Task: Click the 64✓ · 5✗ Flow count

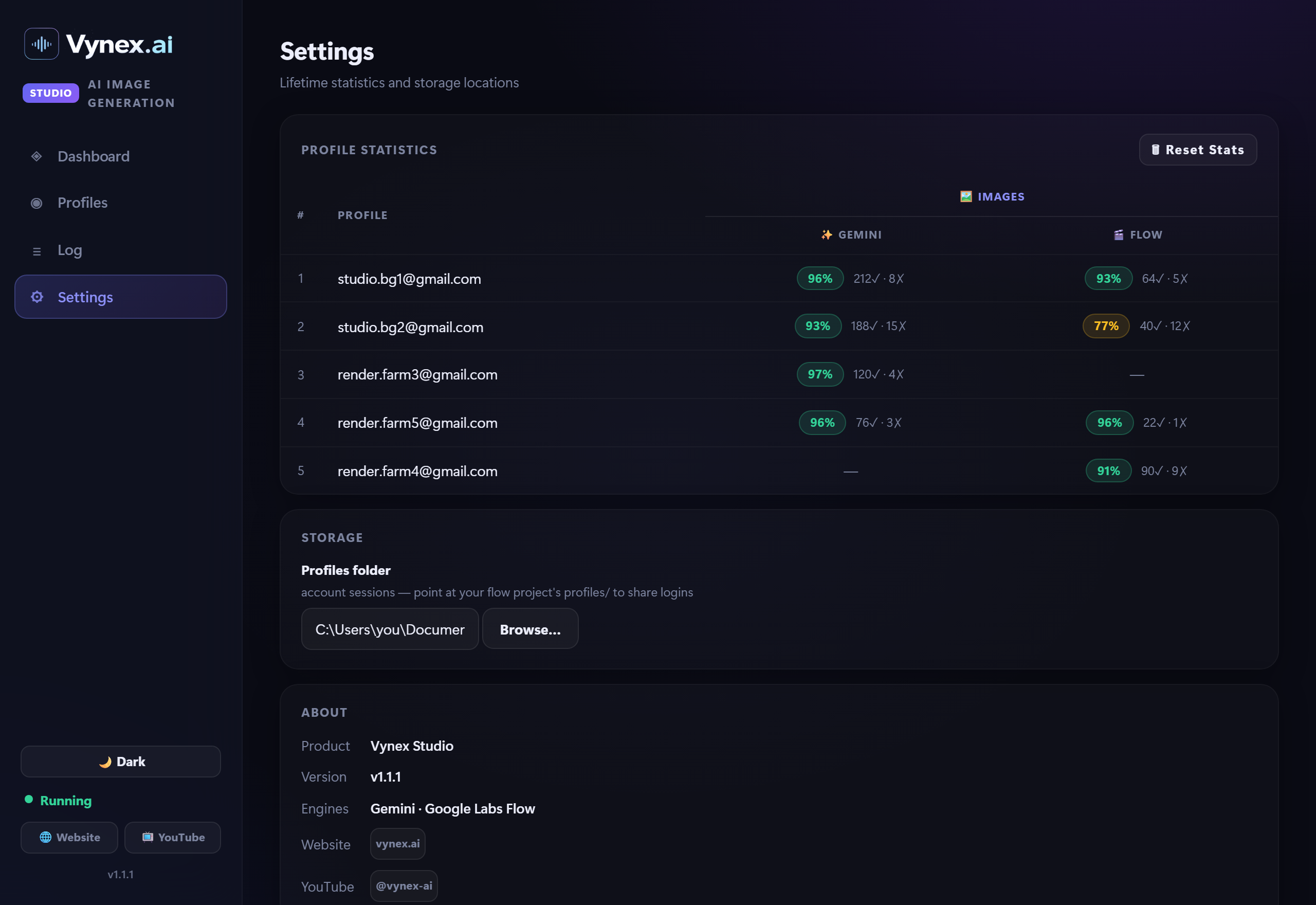Action: [x=1165, y=278]
